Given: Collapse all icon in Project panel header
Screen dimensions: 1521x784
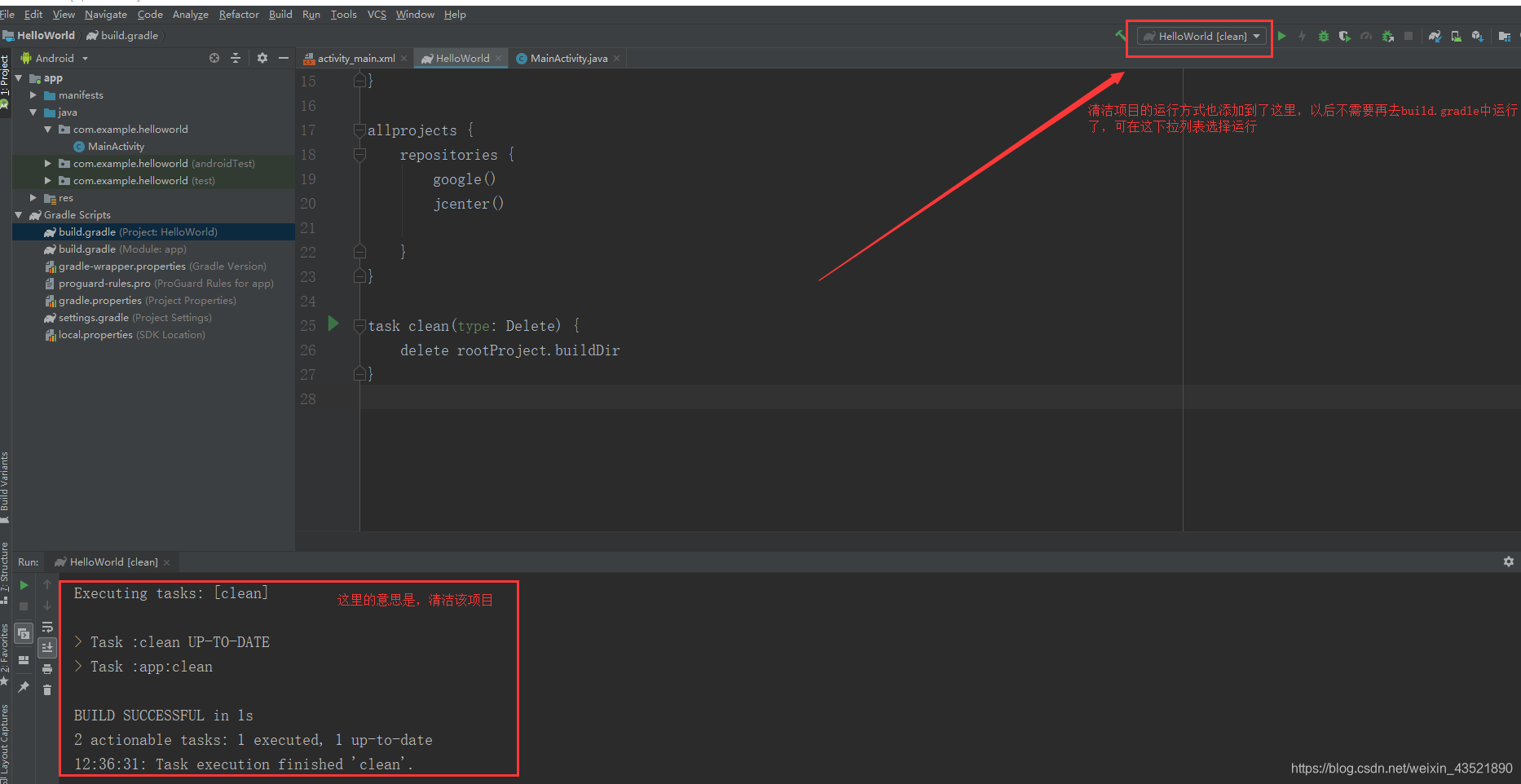Looking at the screenshot, I should (x=236, y=58).
